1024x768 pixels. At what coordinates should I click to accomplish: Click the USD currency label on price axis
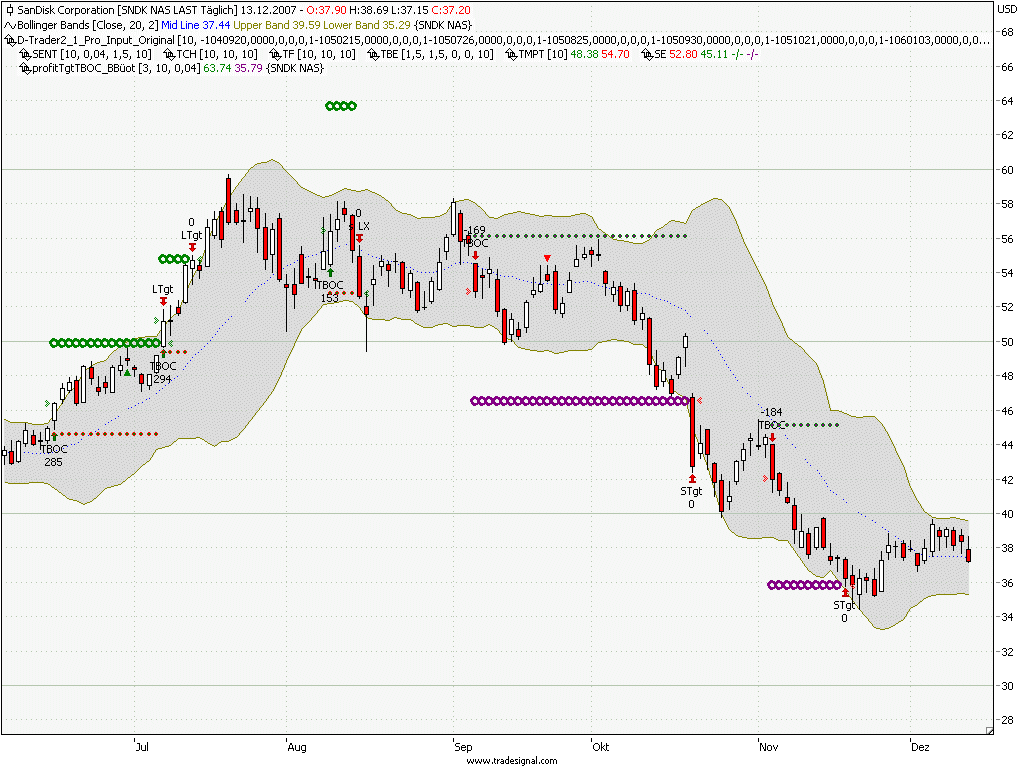[1006, 9]
